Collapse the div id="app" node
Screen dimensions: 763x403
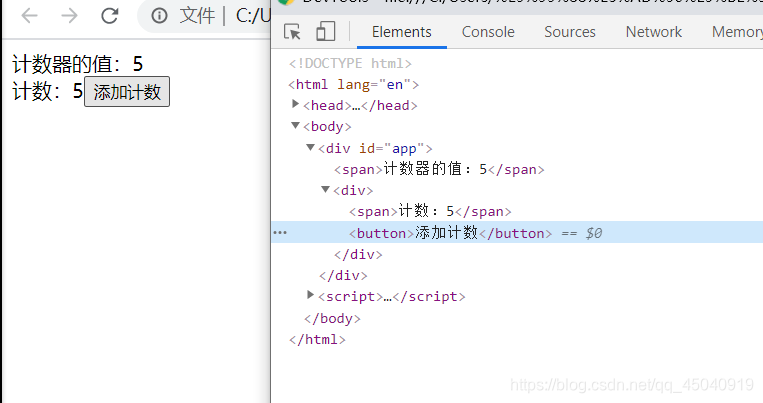(x=310, y=147)
